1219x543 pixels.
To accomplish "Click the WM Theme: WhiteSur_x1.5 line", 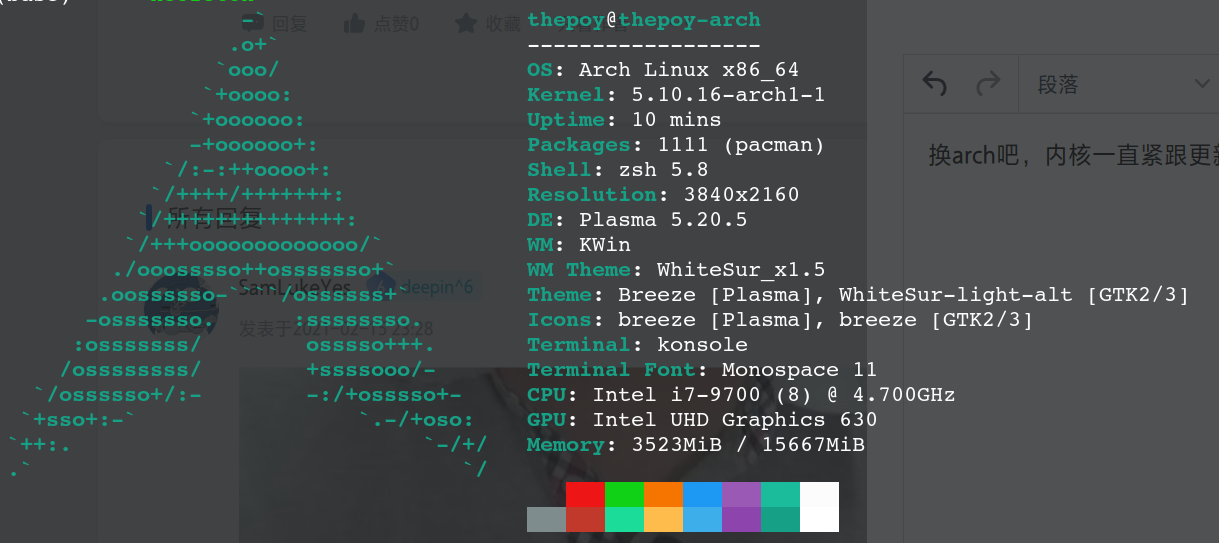I will pyautogui.click(x=676, y=270).
